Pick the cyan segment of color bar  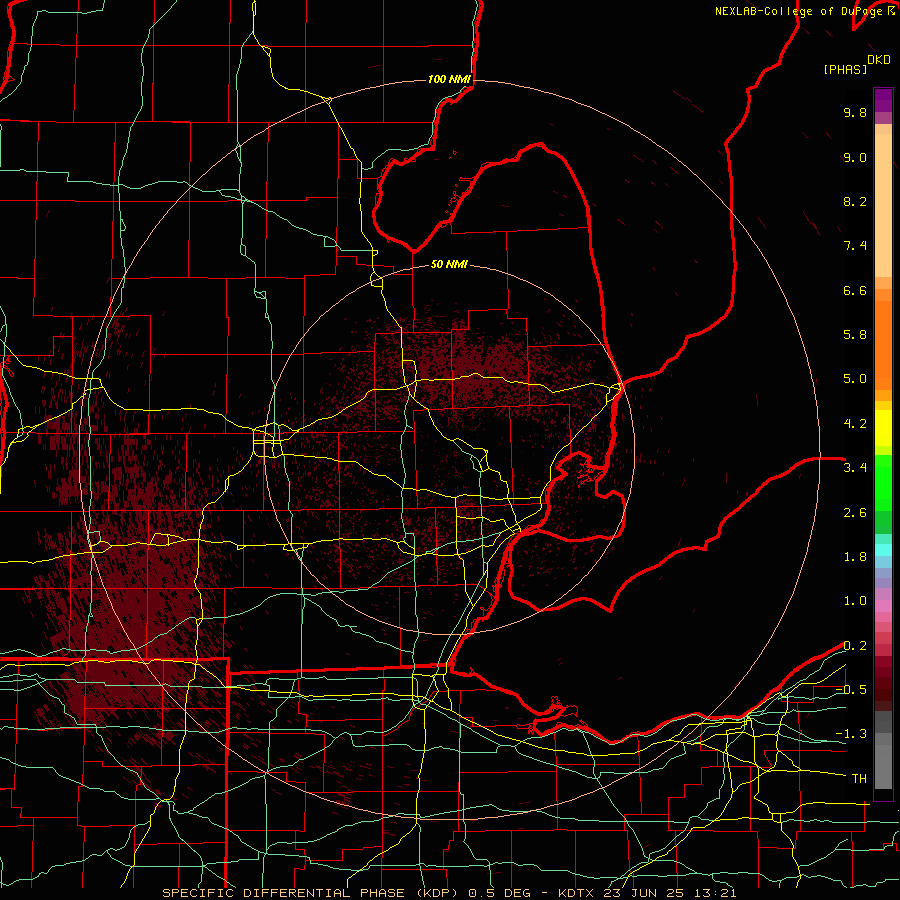click(883, 550)
